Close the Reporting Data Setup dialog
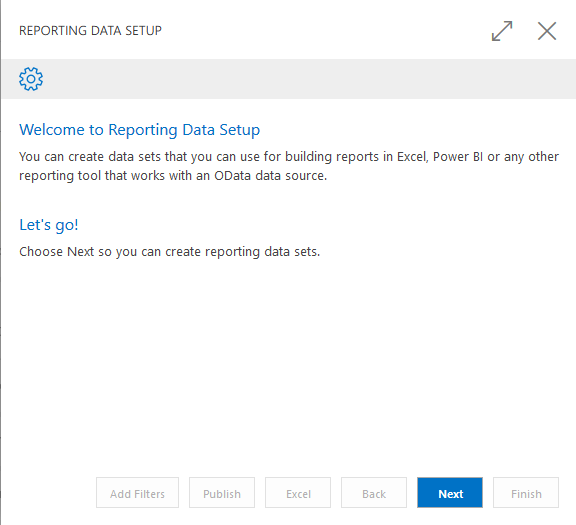This screenshot has height=525, width=576. tap(547, 31)
